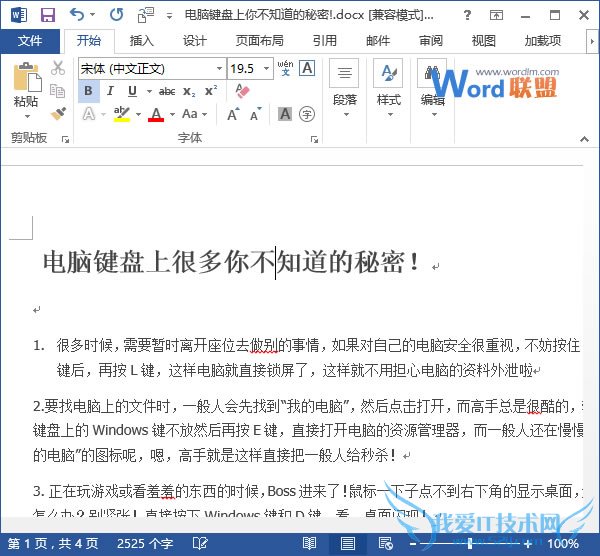Image resolution: width=600 pixels, height=556 pixels.
Task: Click the proofing status book icon
Action: tap(200, 543)
